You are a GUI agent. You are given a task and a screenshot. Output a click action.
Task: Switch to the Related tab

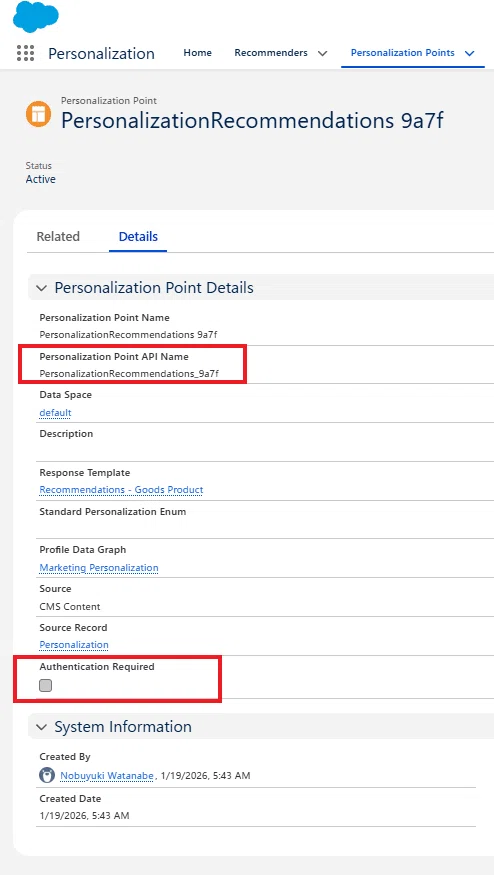tap(58, 236)
